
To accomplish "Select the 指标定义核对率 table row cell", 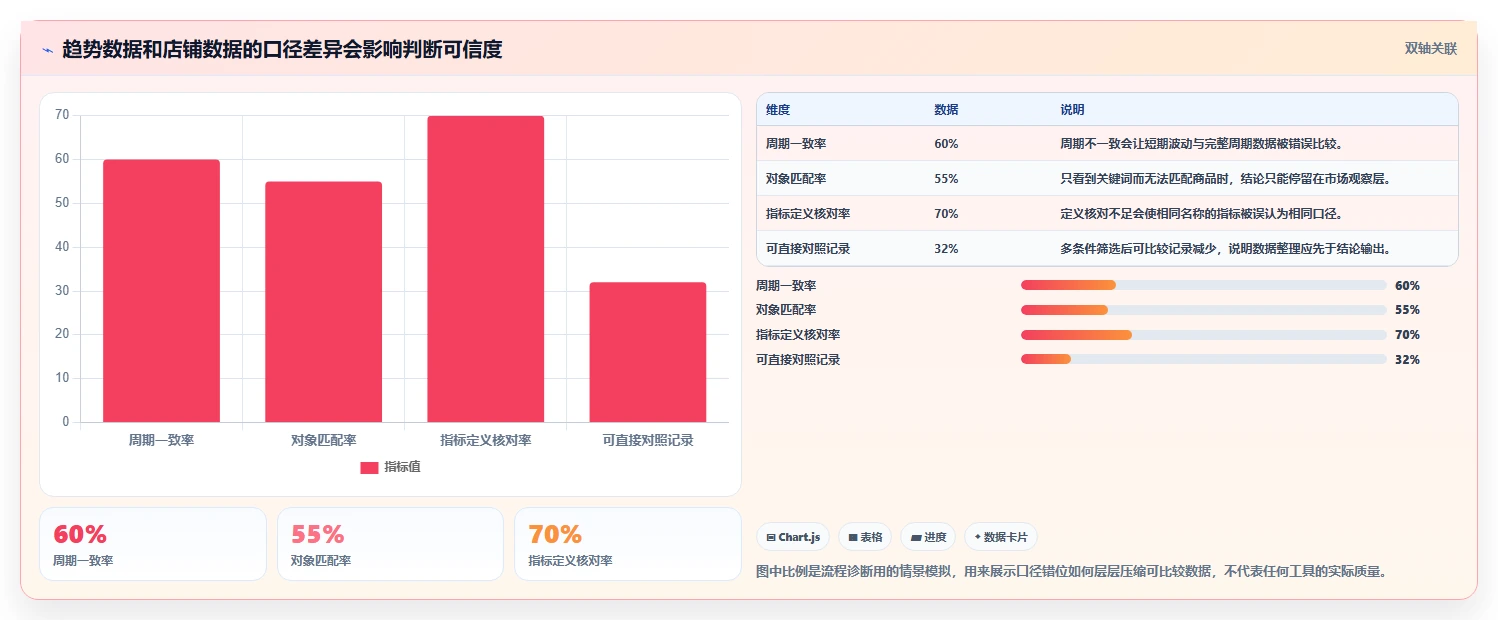I will click(808, 214).
